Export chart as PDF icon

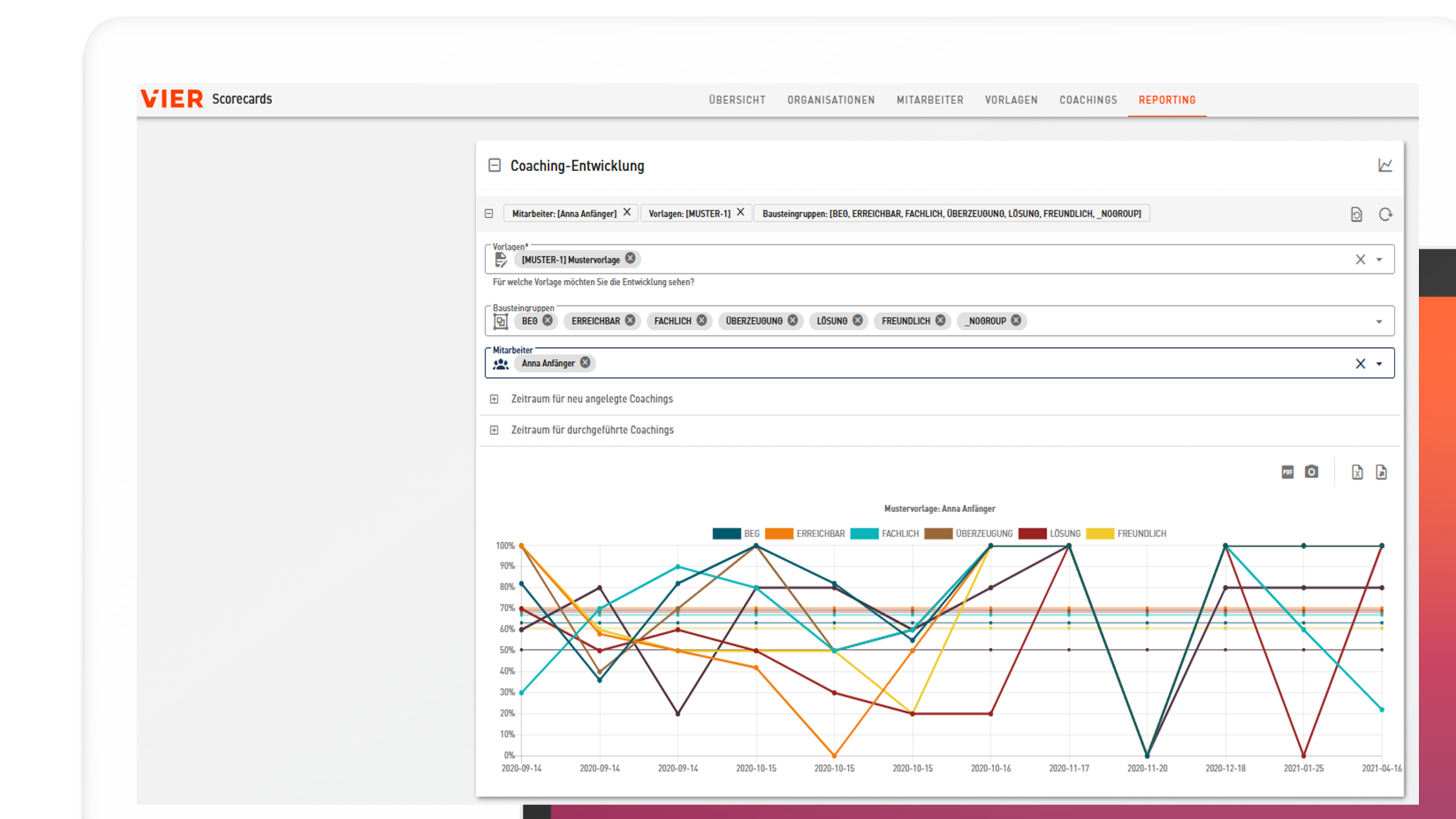pos(1287,472)
